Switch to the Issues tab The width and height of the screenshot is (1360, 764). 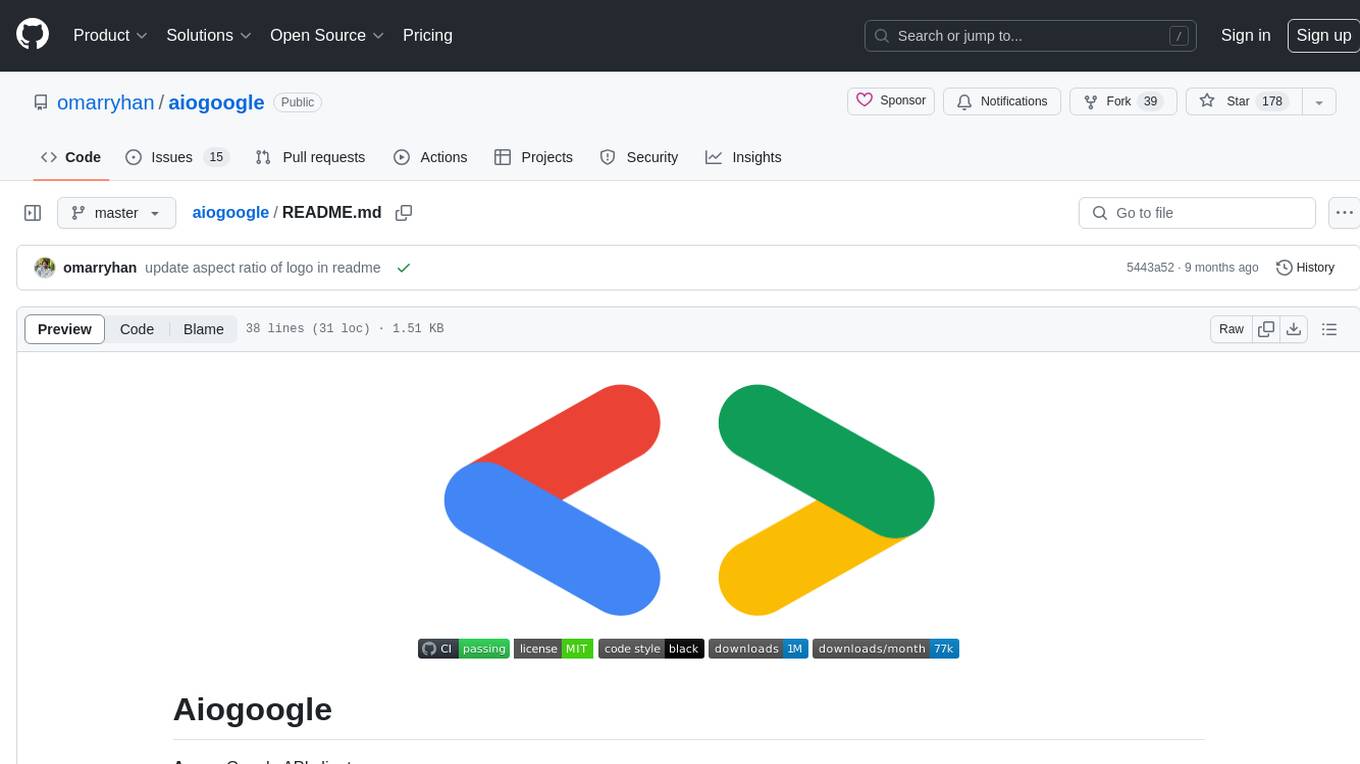177,157
